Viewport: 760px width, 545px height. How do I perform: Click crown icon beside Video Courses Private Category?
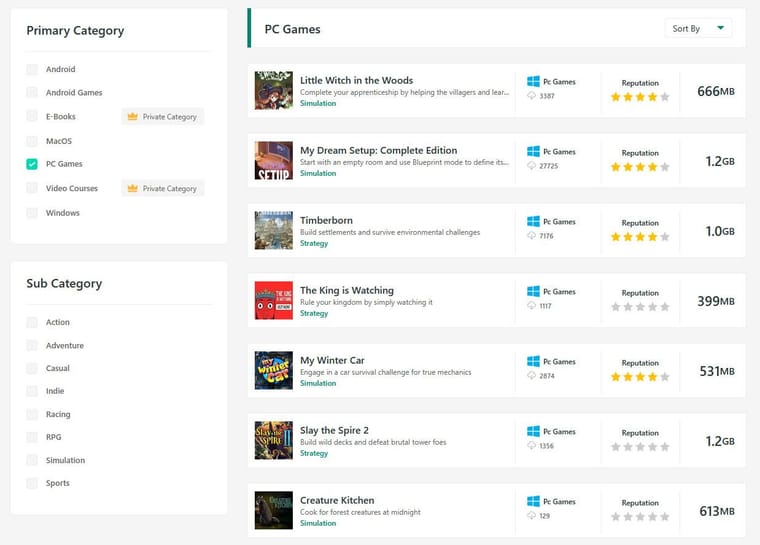click(133, 188)
